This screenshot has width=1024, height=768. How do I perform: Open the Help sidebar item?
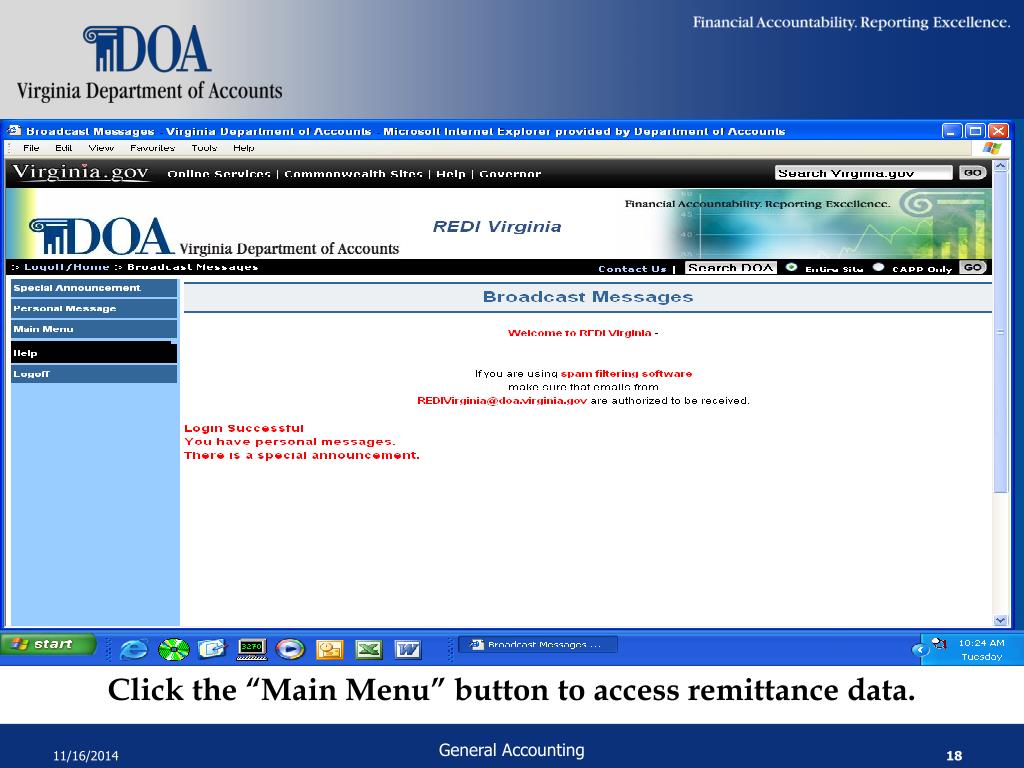pos(94,353)
